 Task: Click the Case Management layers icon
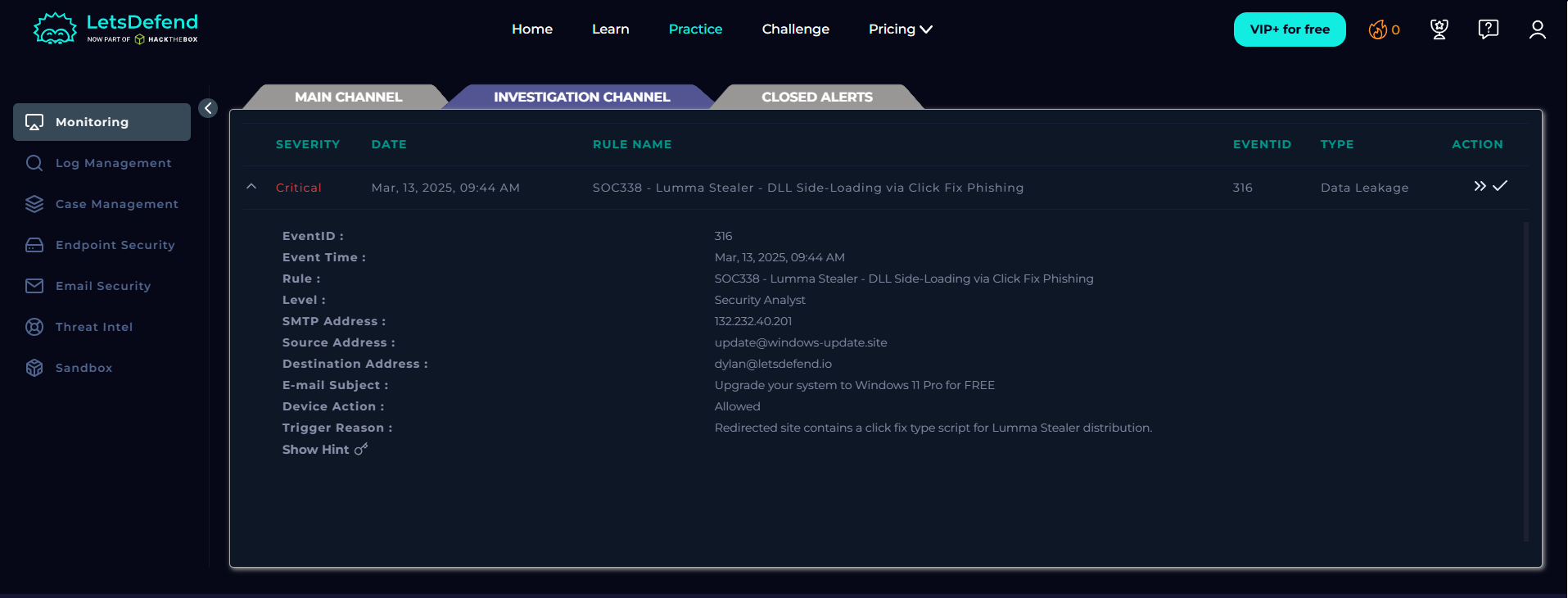(34, 204)
